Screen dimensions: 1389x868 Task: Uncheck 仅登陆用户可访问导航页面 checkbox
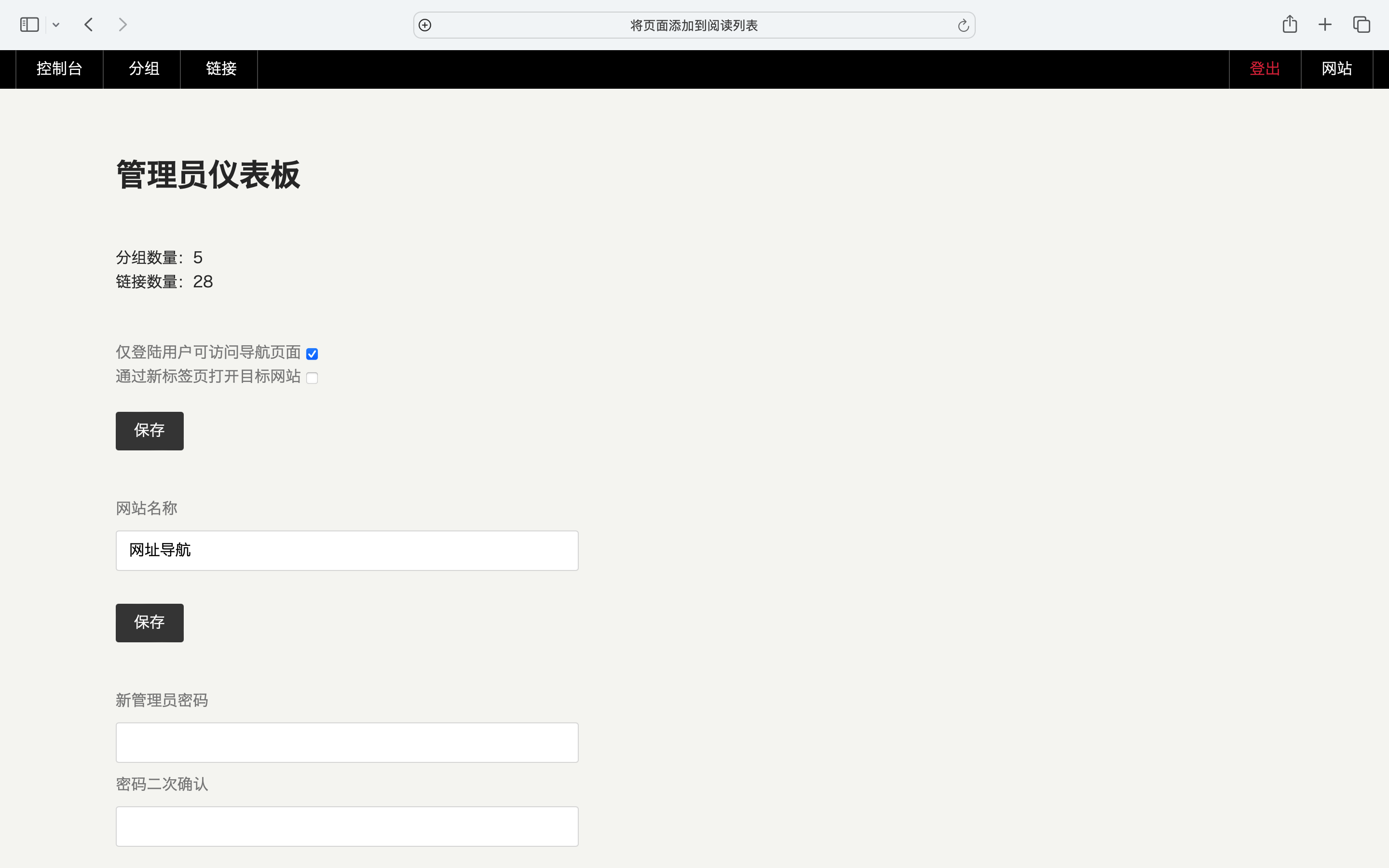click(312, 353)
